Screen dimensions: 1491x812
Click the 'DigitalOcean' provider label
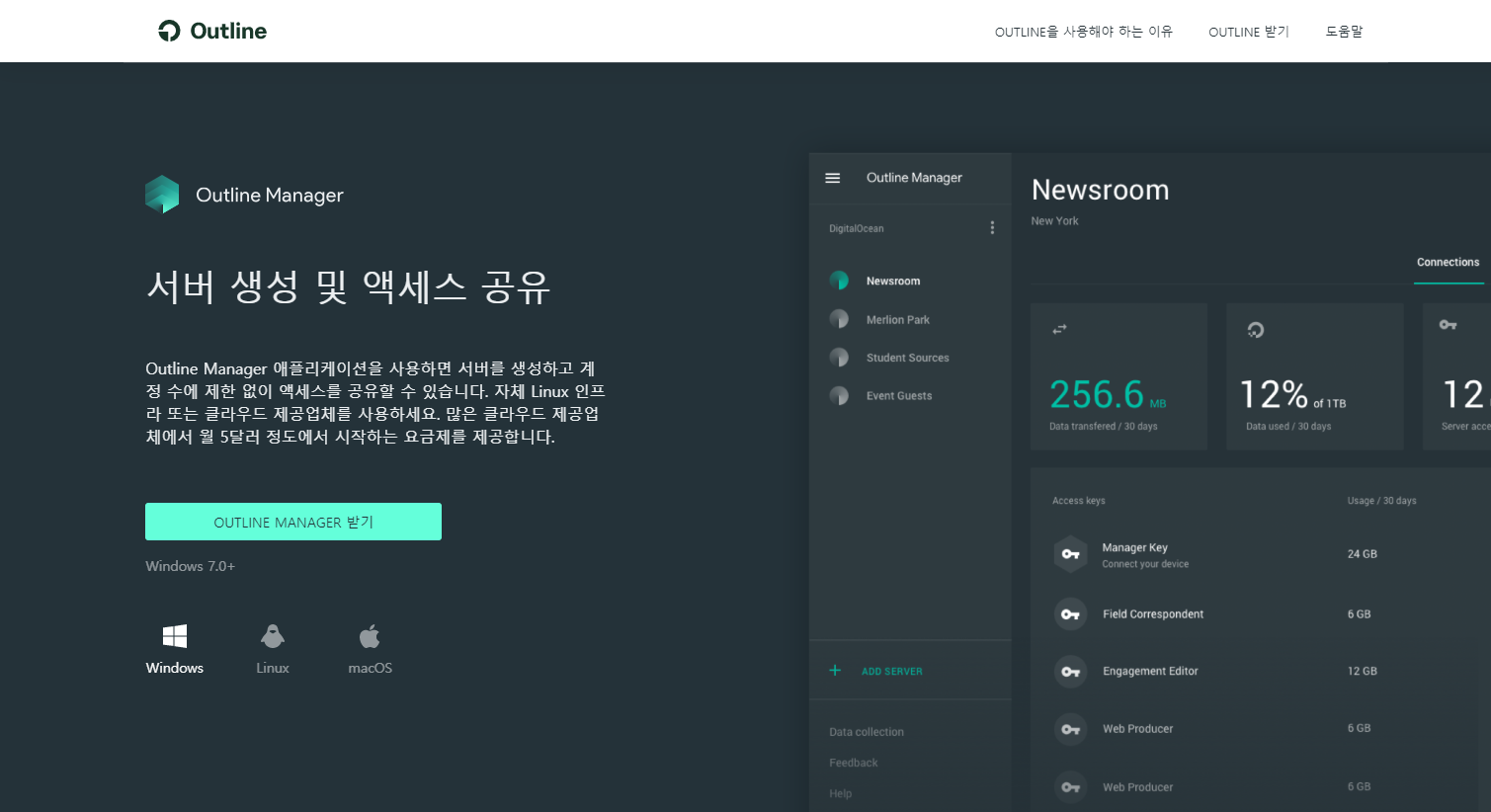pos(856,228)
